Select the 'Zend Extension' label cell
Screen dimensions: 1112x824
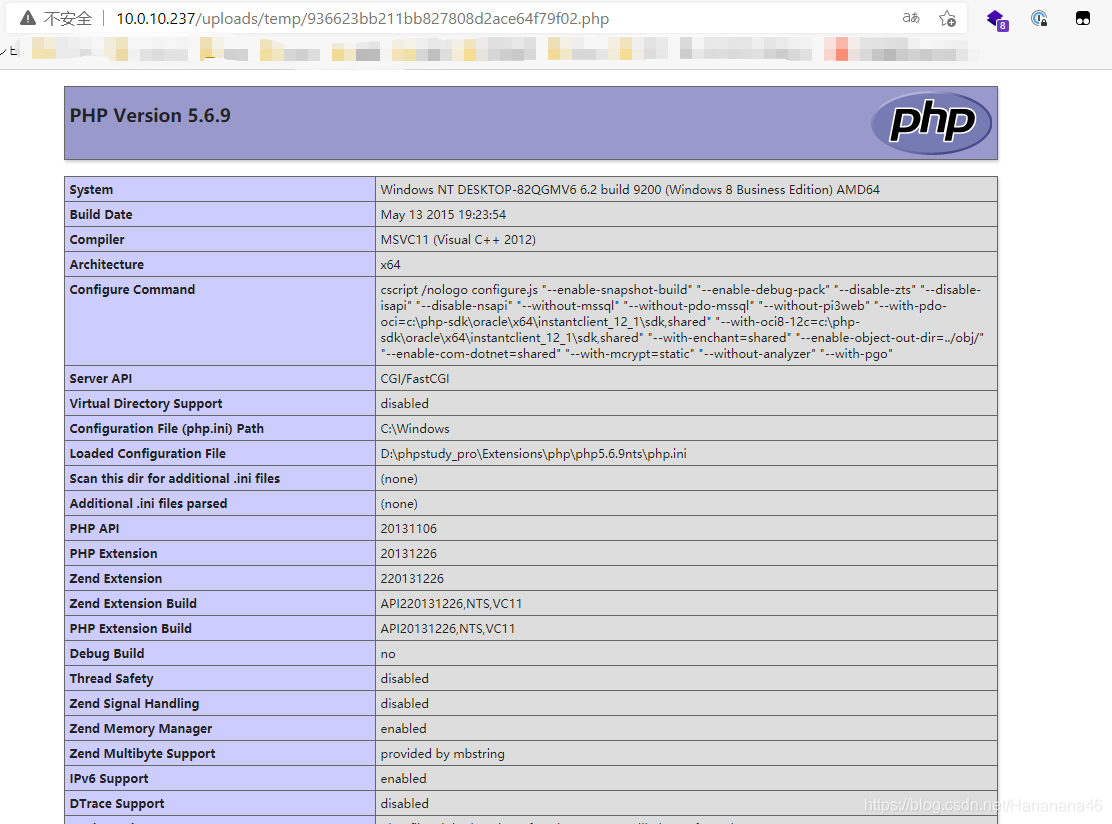[220, 578]
